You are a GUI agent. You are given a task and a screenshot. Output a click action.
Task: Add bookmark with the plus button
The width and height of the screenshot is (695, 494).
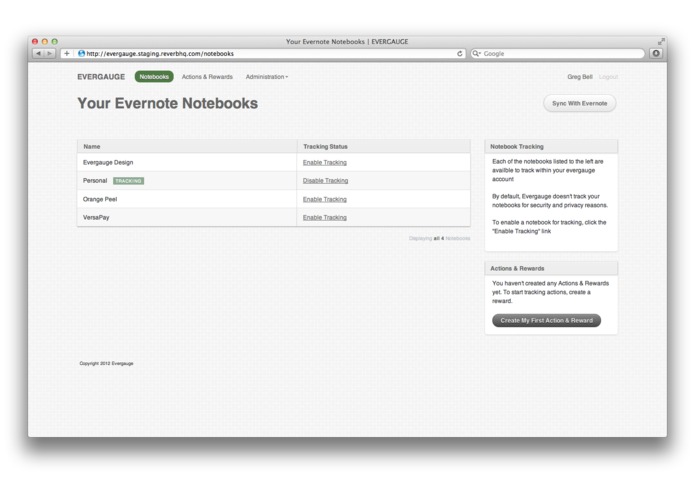(x=66, y=53)
